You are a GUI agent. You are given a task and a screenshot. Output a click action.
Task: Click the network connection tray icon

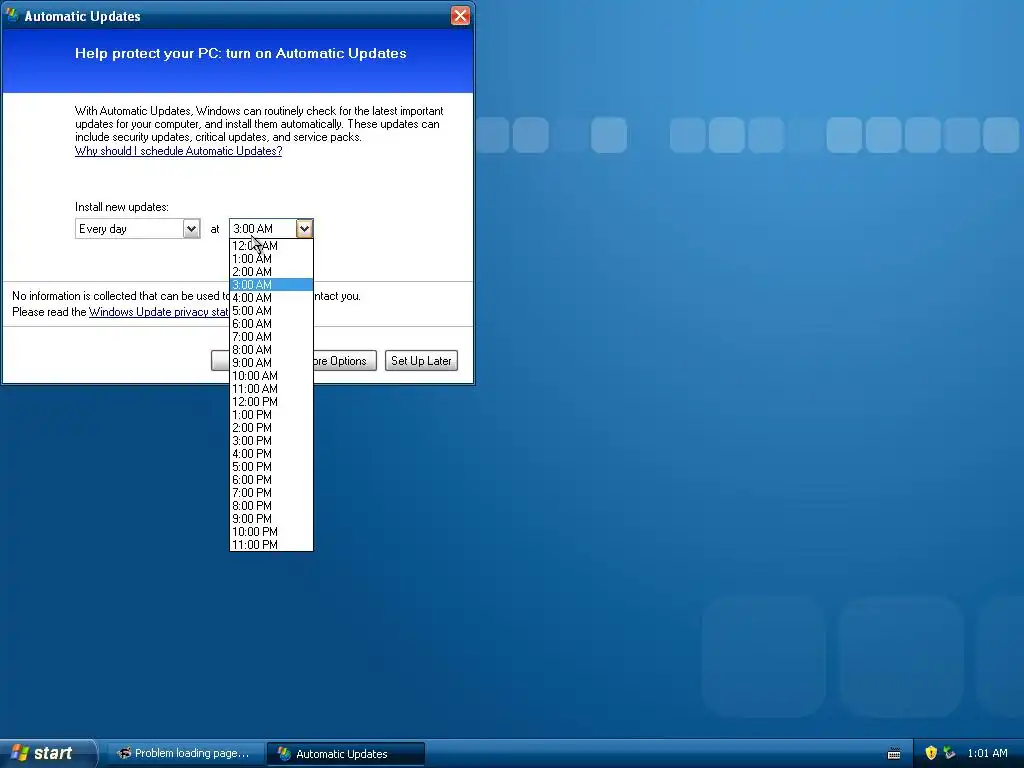pos(949,753)
